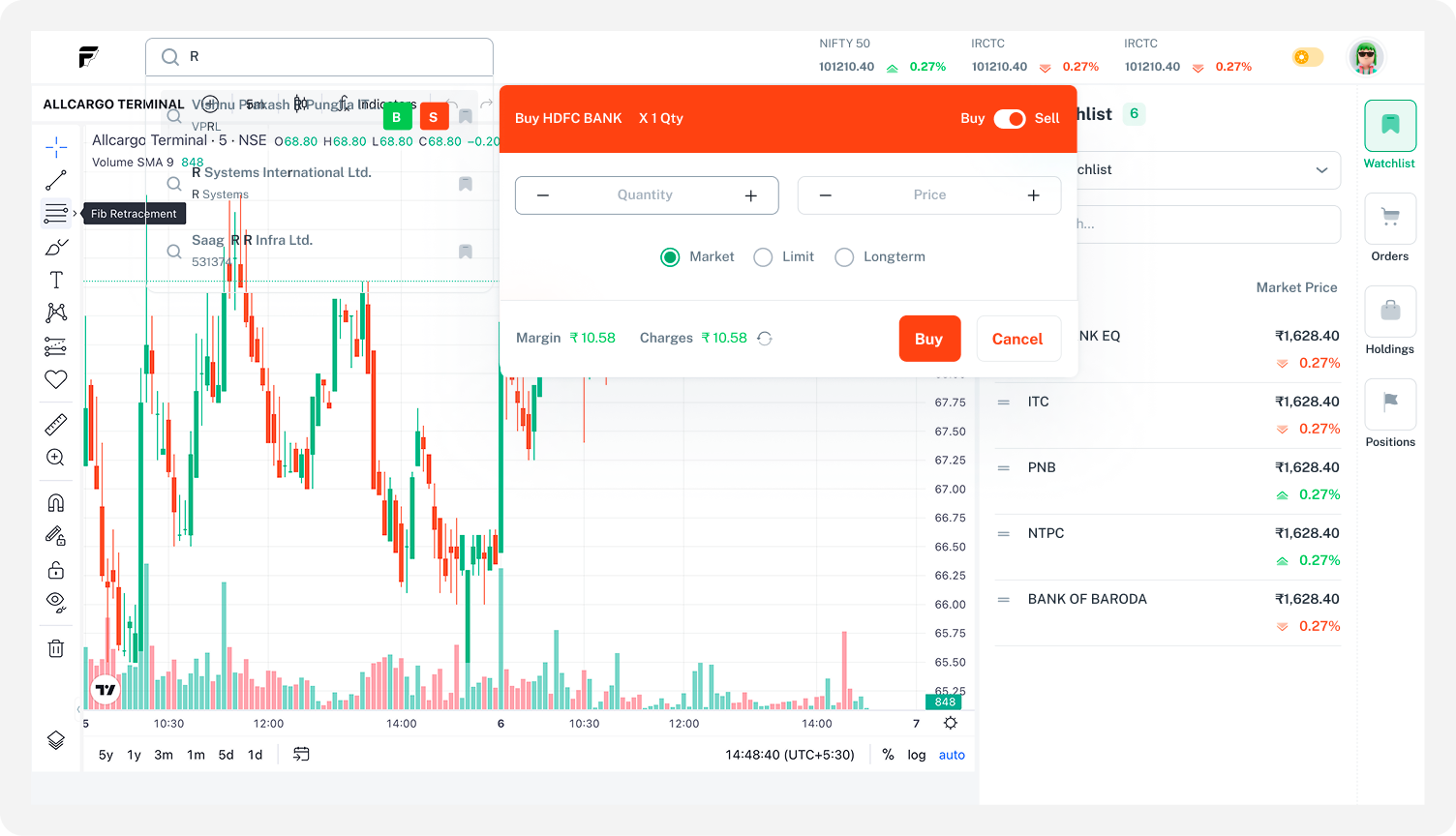1456x836 pixels.
Task: Refresh charges with the reload icon
Action: tap(765, 338)
